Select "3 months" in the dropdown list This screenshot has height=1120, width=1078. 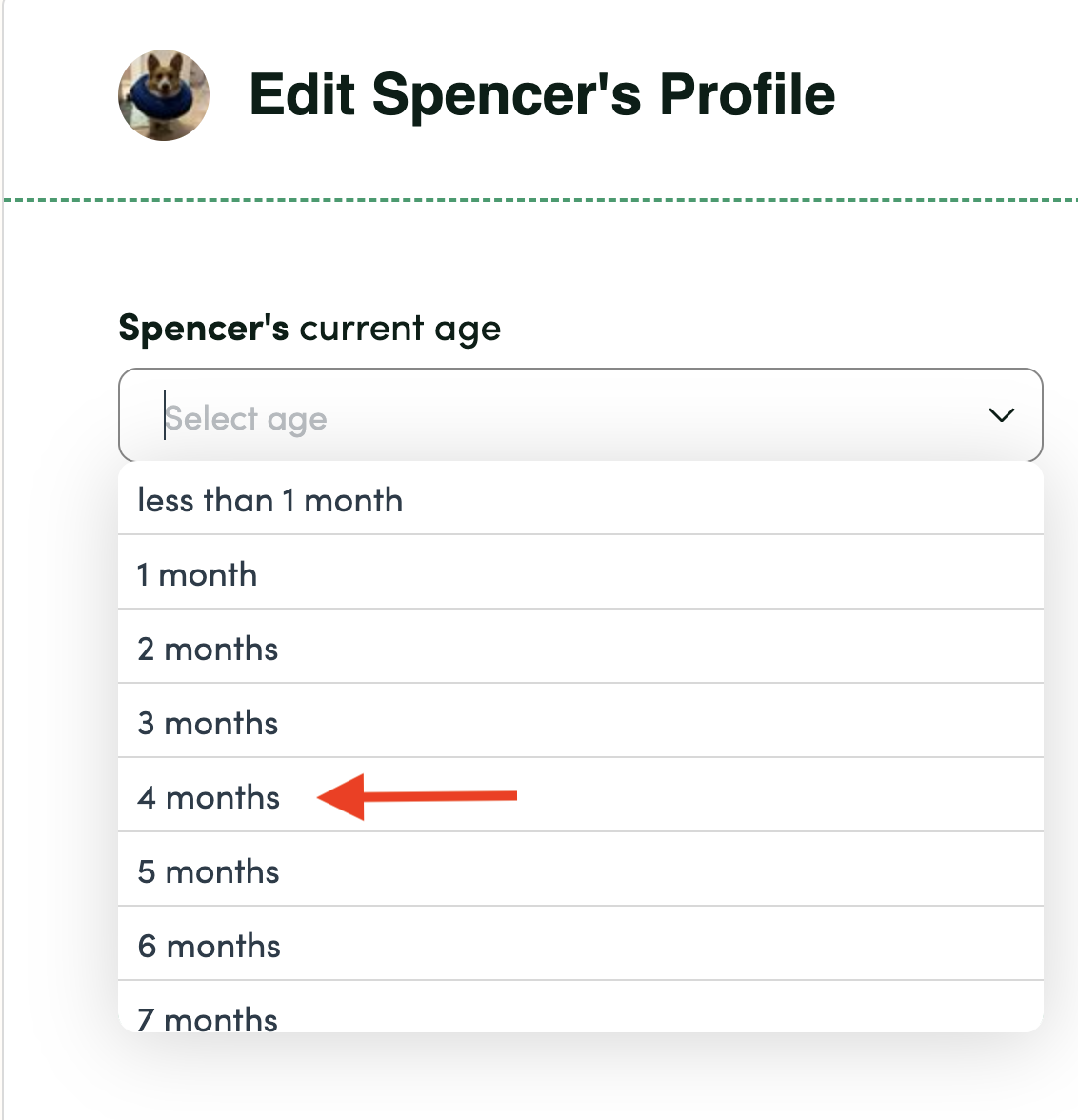[208, 723]
